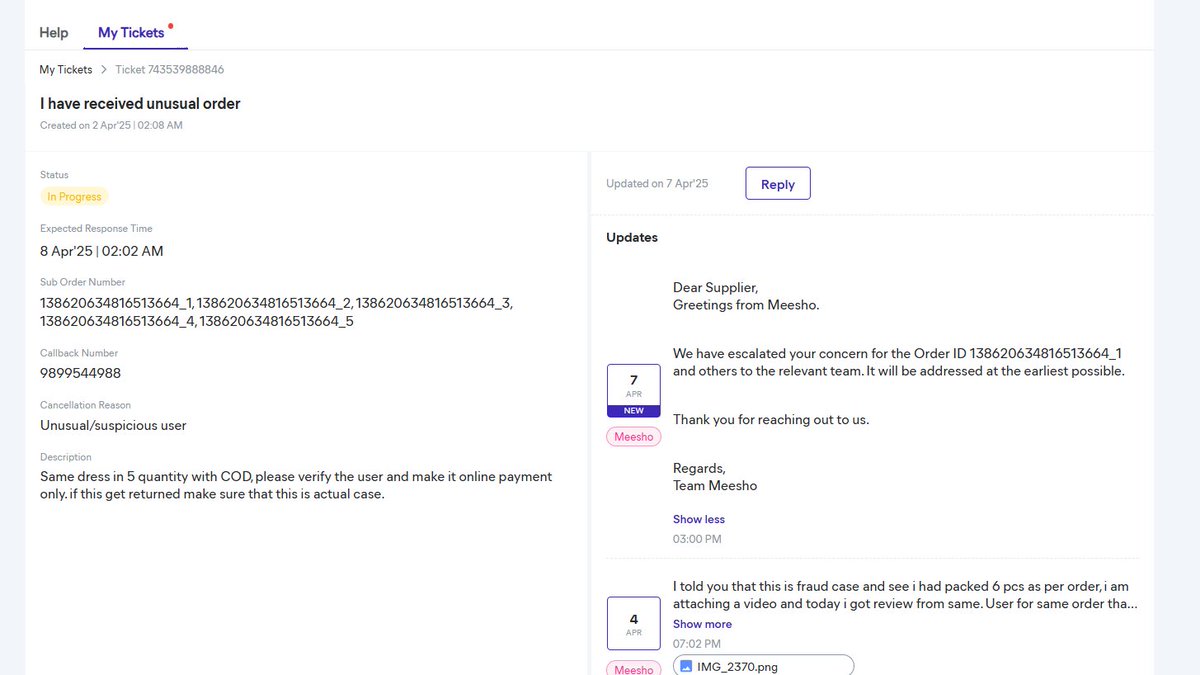The width and height of the screenshot is (1200, 675).
Task: Open the Help tab
Action: tap(54, 33)
